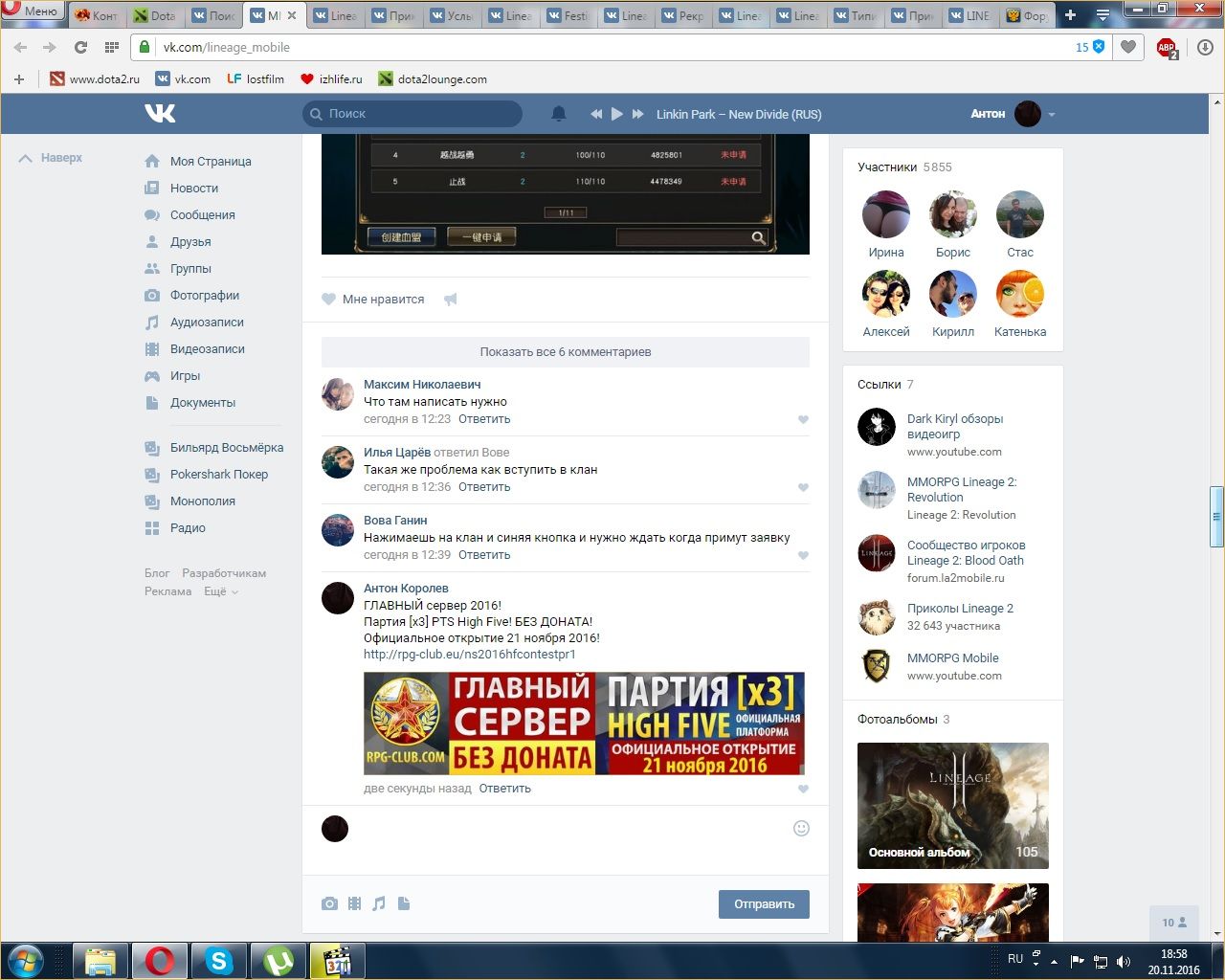Open notifications bell in VK header
The height and width of the screenshot is (980, 1225).
[x=559, y=114]
